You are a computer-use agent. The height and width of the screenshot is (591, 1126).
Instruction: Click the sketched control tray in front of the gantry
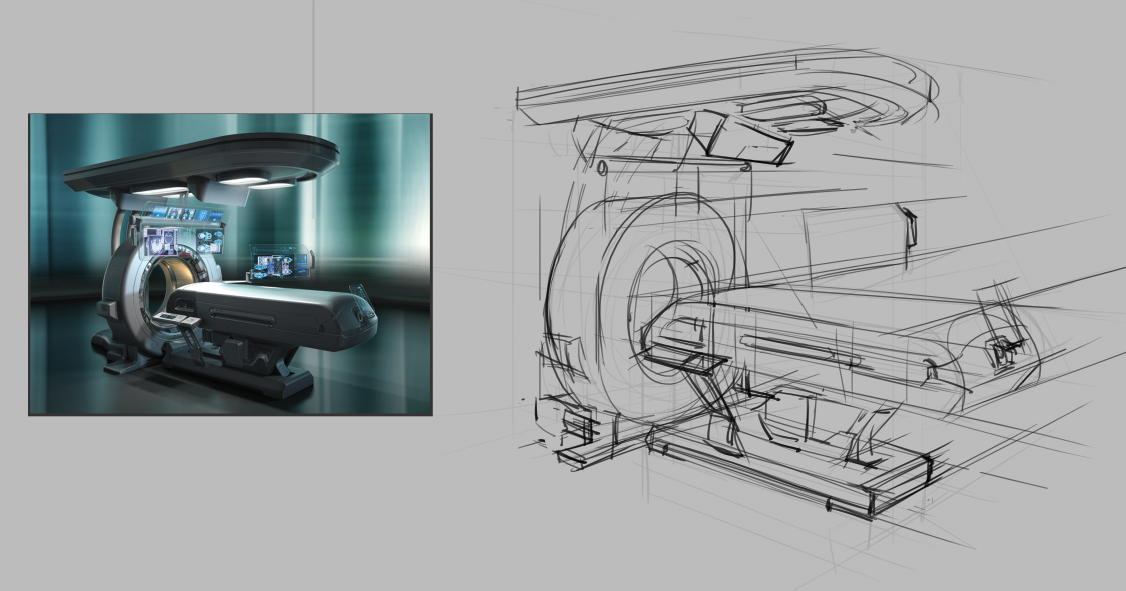point(682,350)
